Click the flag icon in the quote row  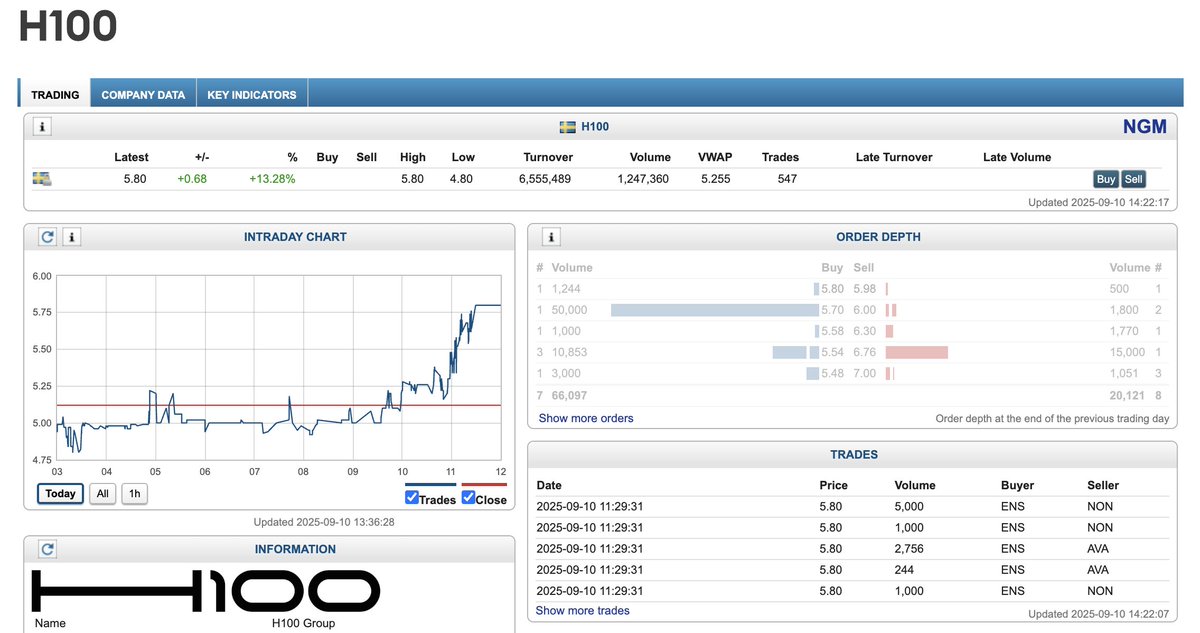[42, 178]
